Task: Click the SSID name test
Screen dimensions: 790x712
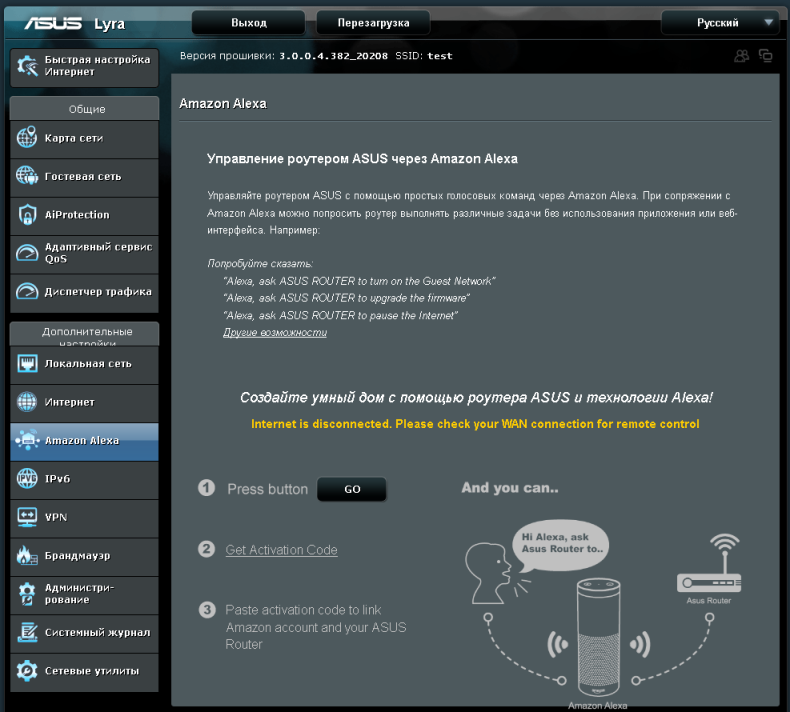Action: tap(440, 56)
